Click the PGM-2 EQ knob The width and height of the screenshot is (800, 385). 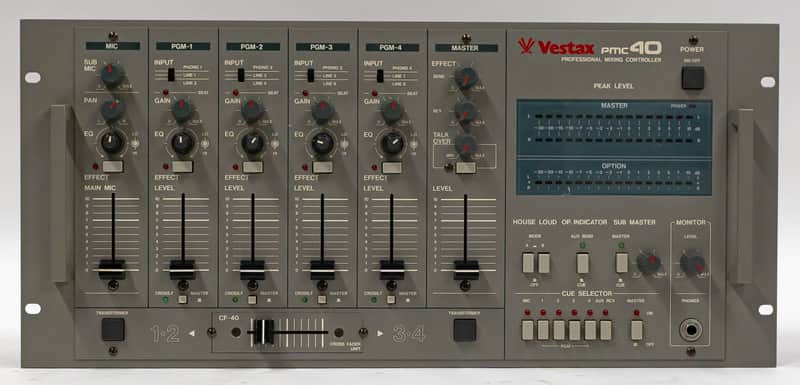tap(252, 143)
